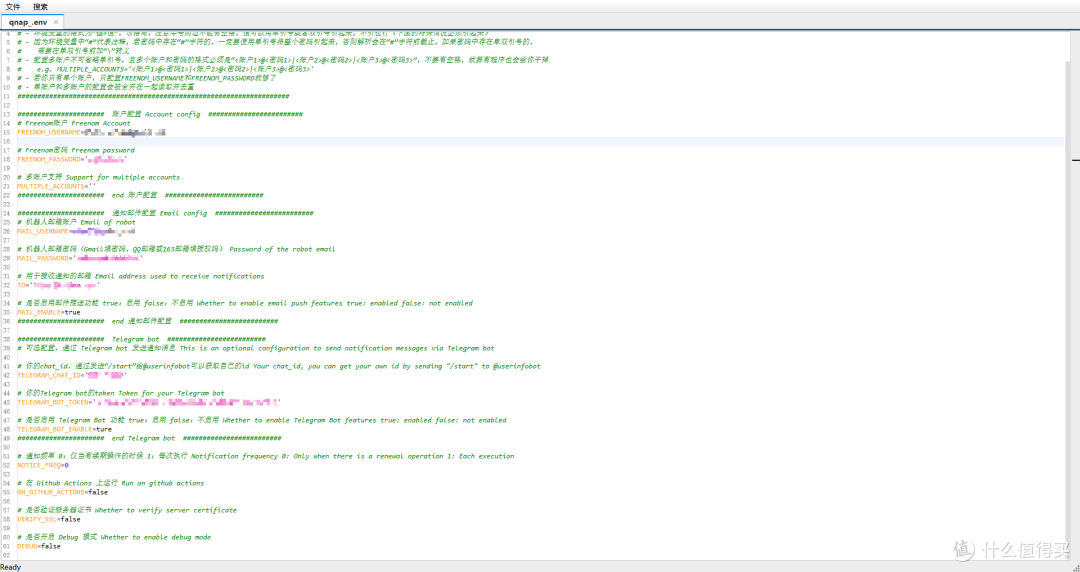This screenshot has width=1080, height=572.
Task: Click the 'enable Telegram Bot features' comment
Action: coord(262,420)
